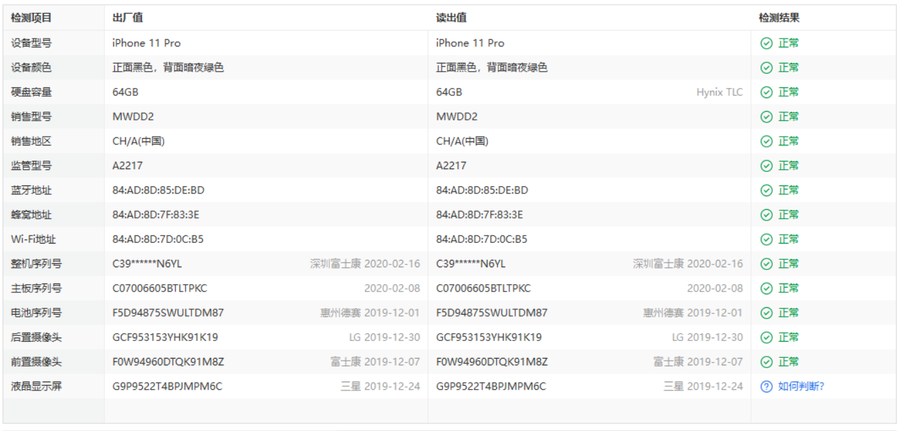Click the 惠州德赛 2019-12-01 note in 读出值 column
Image resolution: width=900 pixels, height=431 pixels.
click(693, 313)
